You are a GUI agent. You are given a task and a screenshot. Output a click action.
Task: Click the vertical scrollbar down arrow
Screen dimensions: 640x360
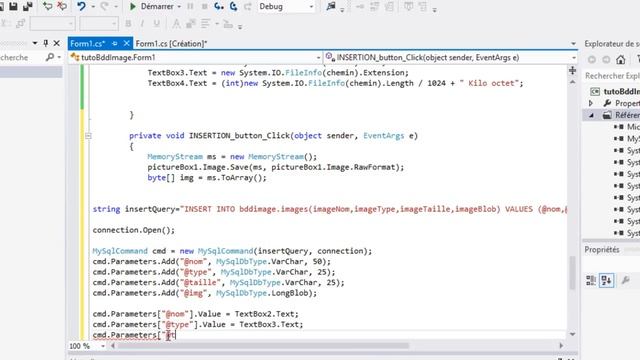(x=572, y=334)
